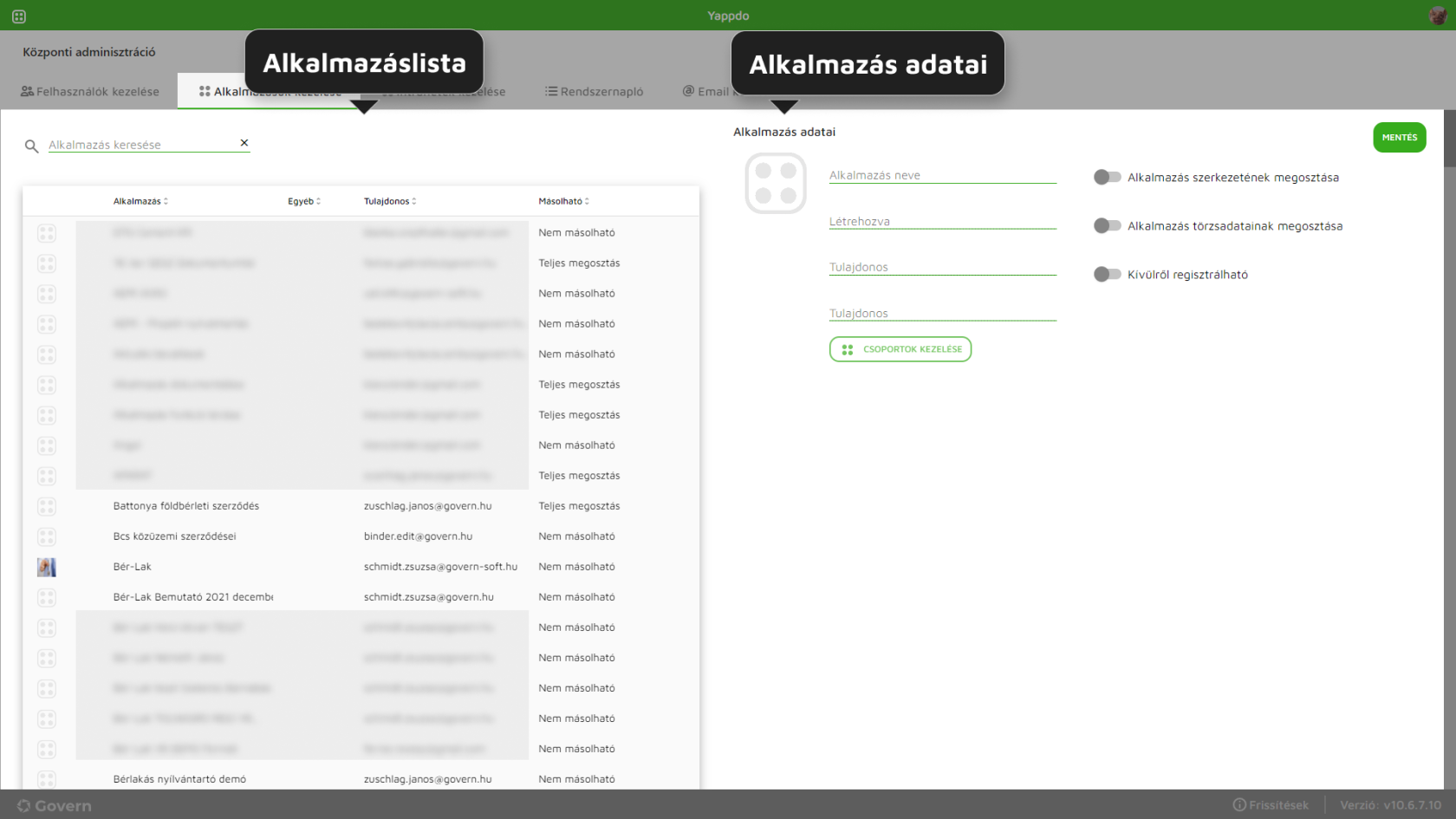Sort list by Alkalmazás column

(140, 201)
